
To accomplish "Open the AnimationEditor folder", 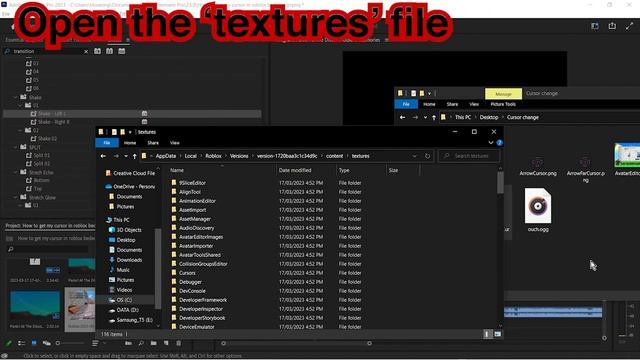I will pos(197,201).
